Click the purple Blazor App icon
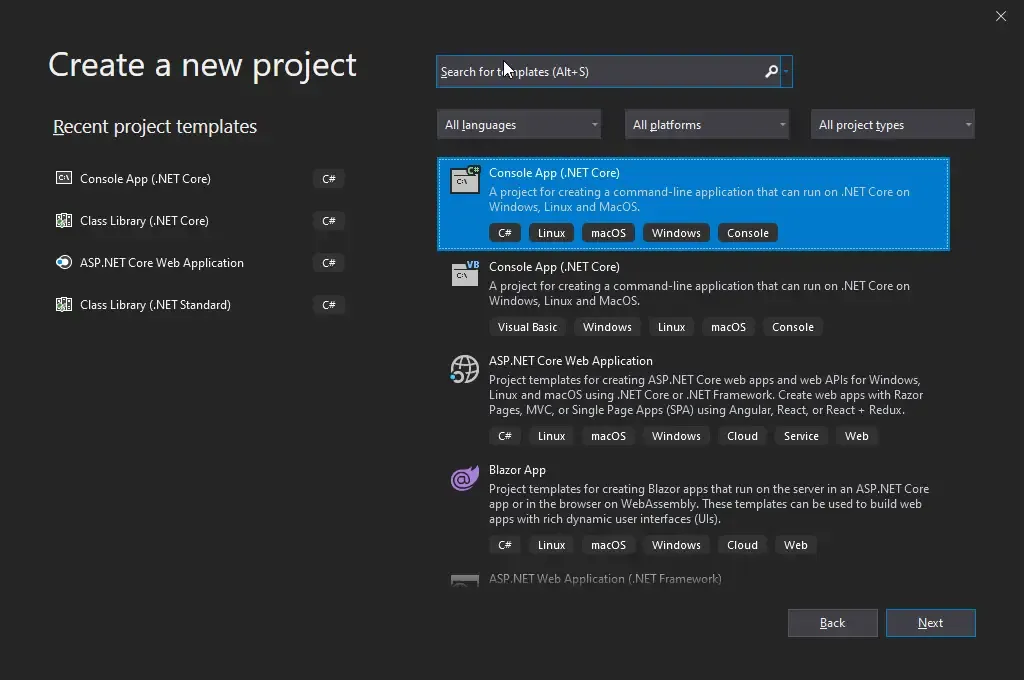The width and height of the screenshot is (1024, 680). [x=464, y=478]
